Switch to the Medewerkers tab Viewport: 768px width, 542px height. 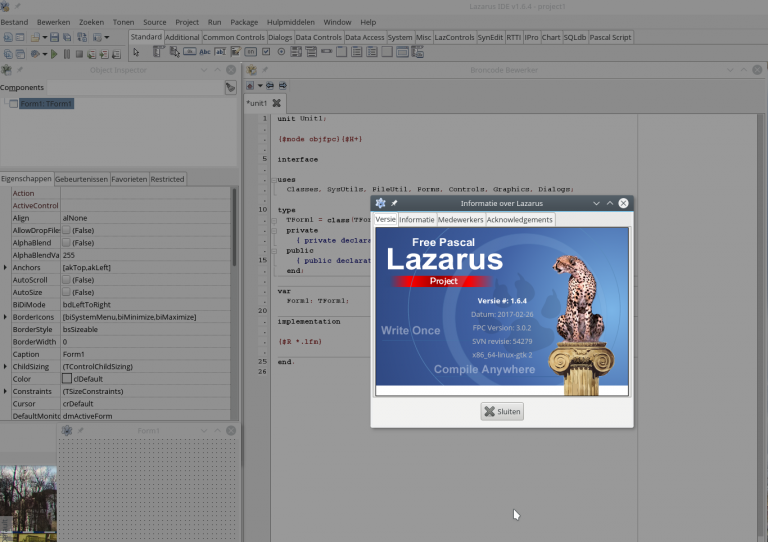point(460,219)
